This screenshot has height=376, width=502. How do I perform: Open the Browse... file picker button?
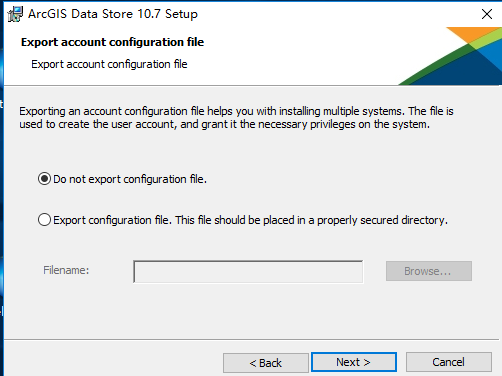[x=429, y=271]
